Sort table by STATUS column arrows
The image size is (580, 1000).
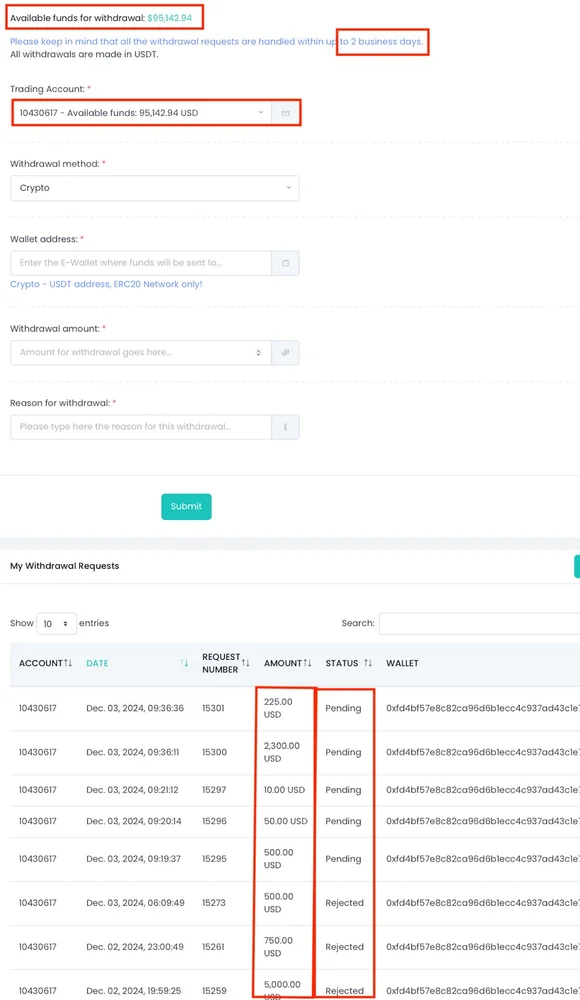(368, 663)
